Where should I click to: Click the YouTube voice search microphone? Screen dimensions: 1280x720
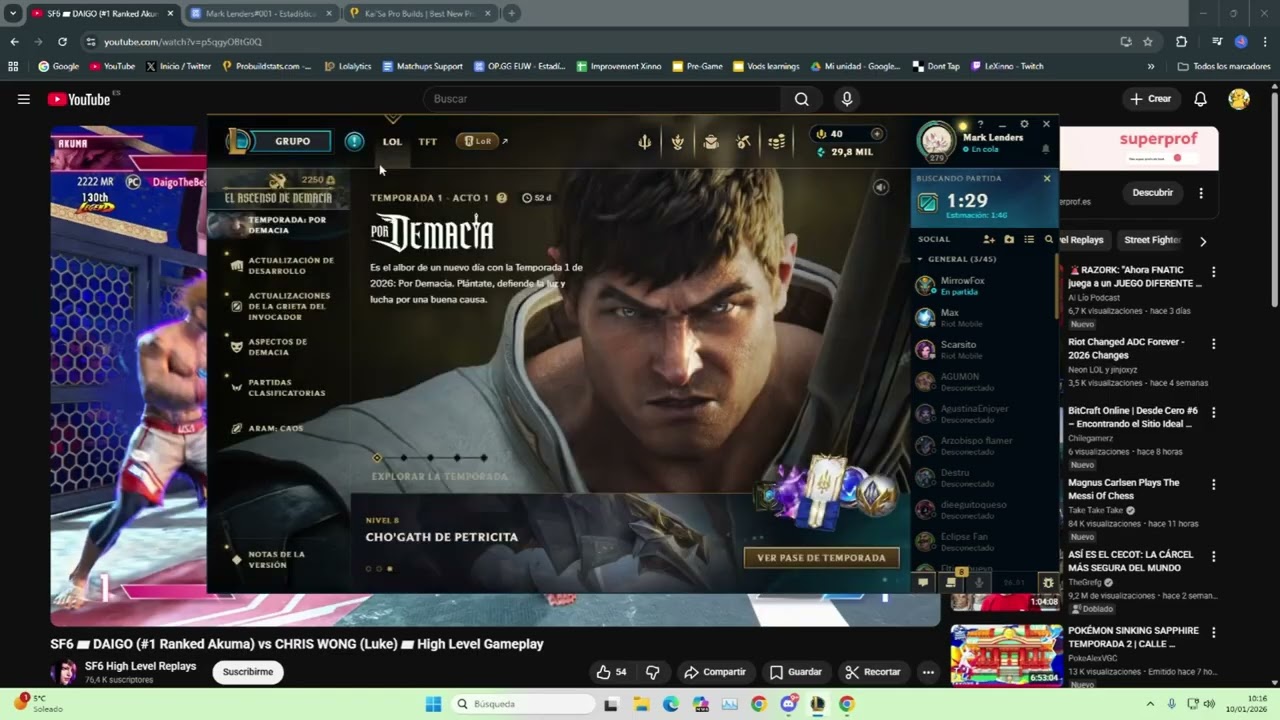click(x=847, y=99)
